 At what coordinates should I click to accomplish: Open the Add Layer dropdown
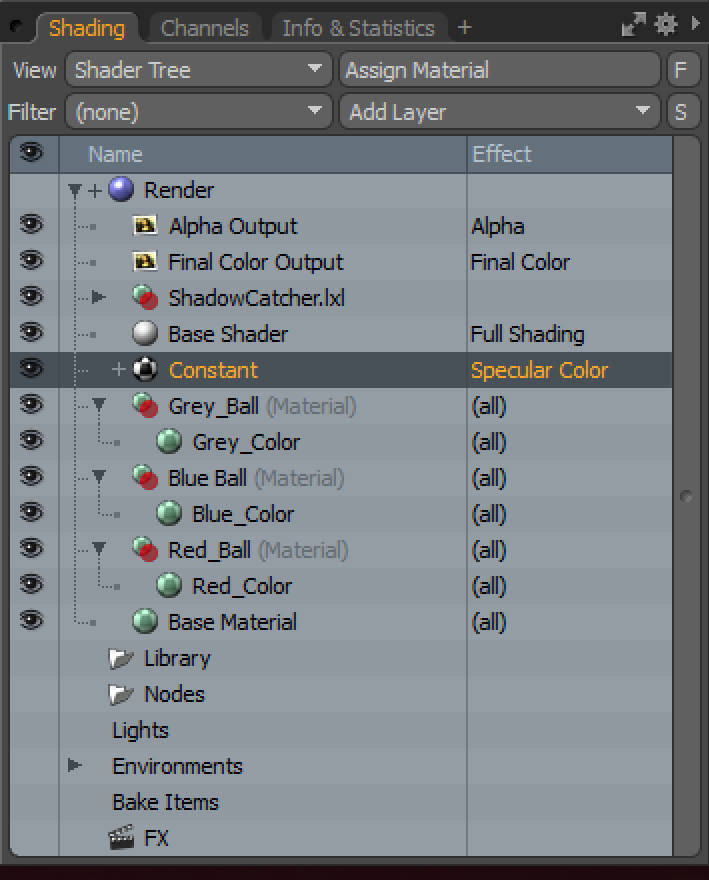[499, 112]
